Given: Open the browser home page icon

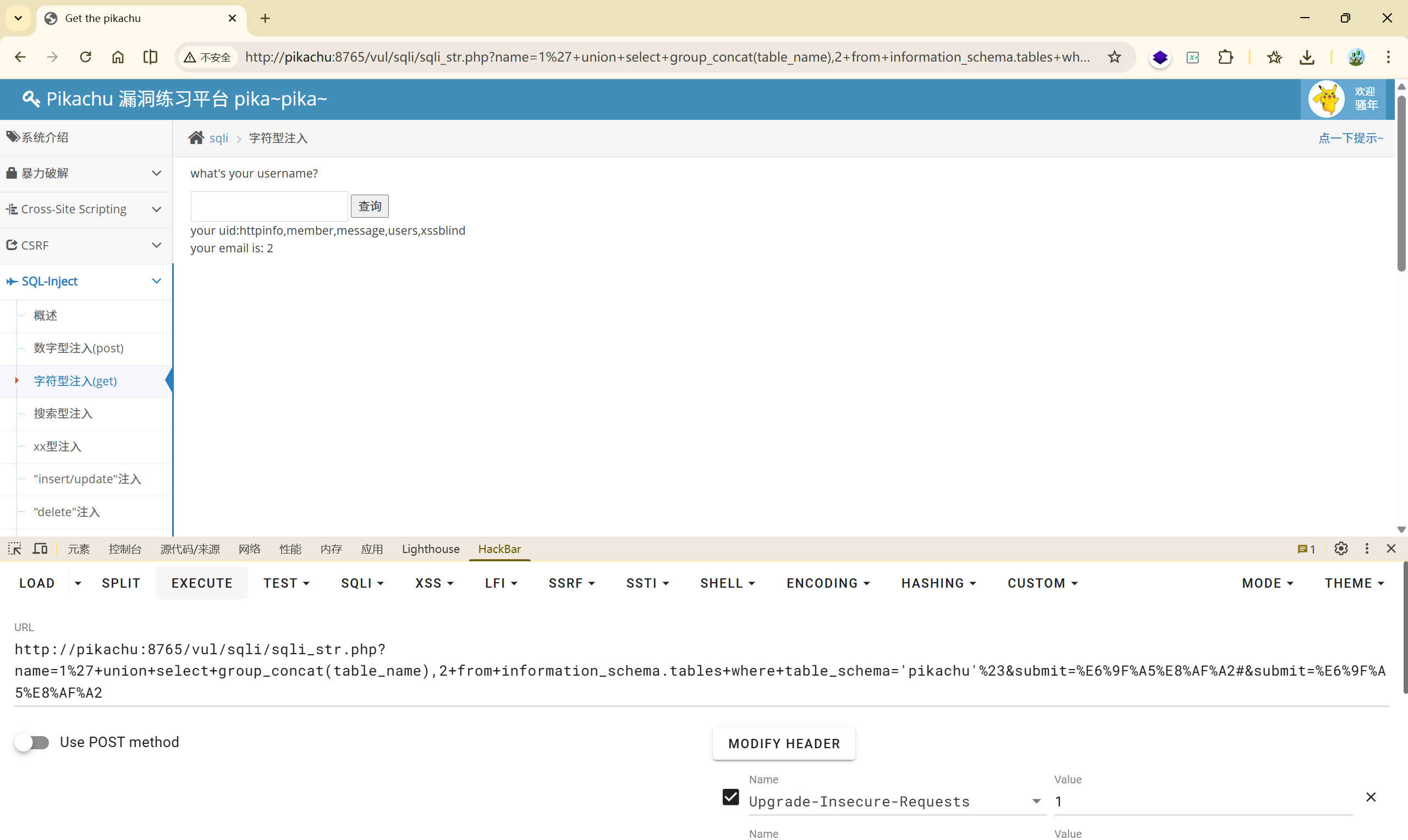Looking at the screenshot, I should point(118,57).
